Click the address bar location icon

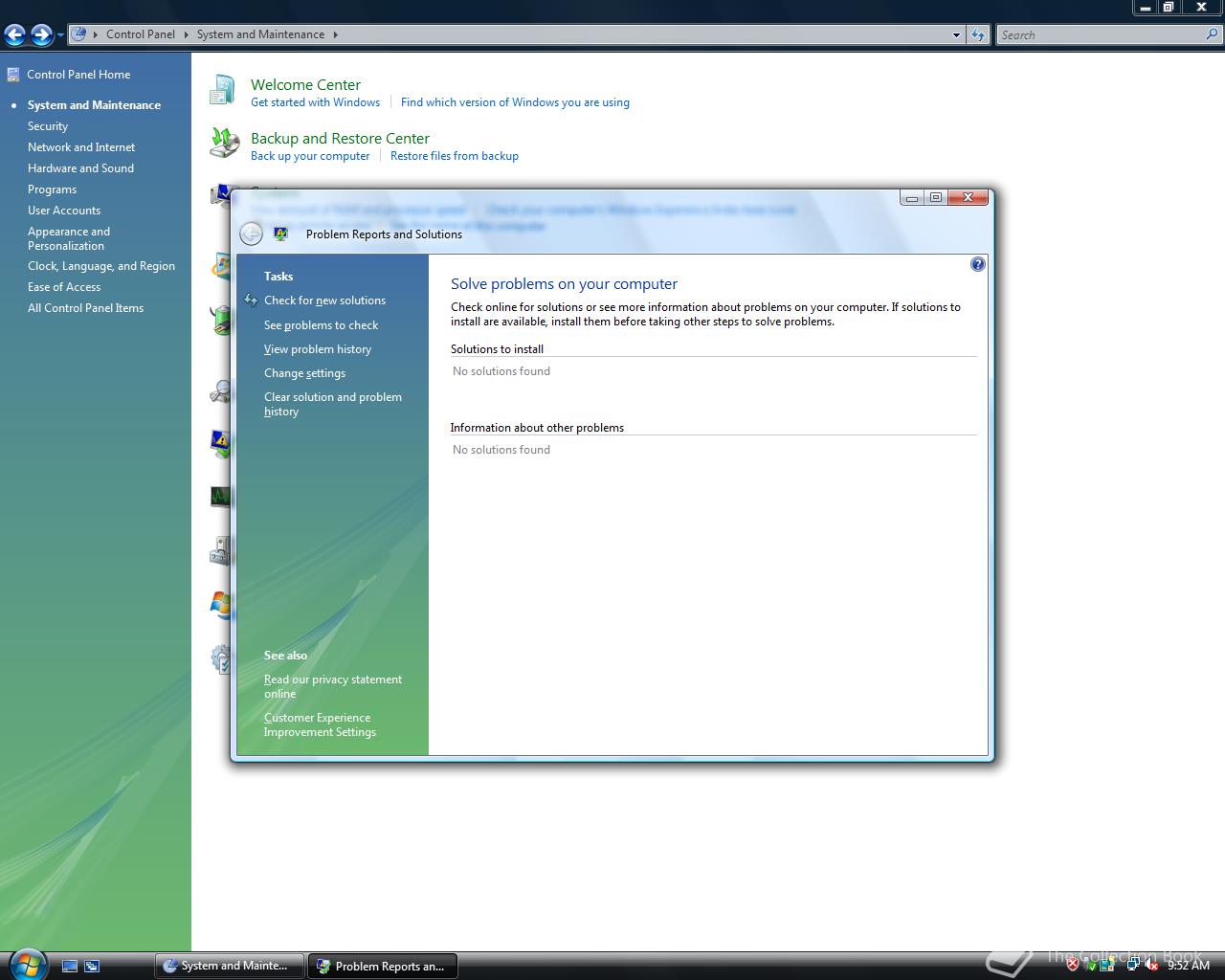[80, 34]
